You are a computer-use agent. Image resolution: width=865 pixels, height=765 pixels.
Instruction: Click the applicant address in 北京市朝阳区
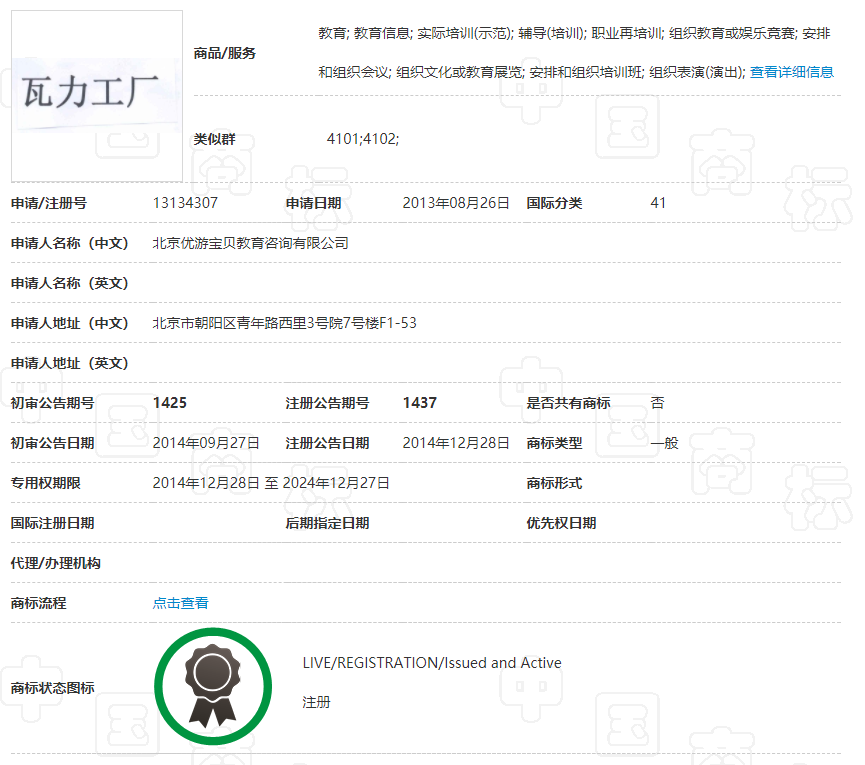284,323
